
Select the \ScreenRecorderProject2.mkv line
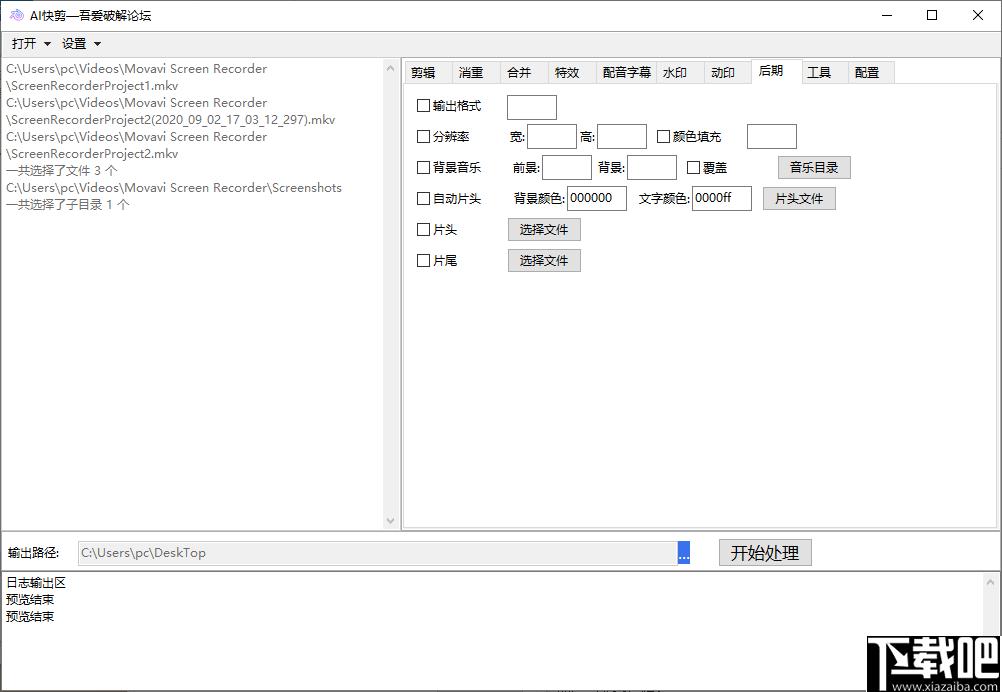(x=92, y=153)
